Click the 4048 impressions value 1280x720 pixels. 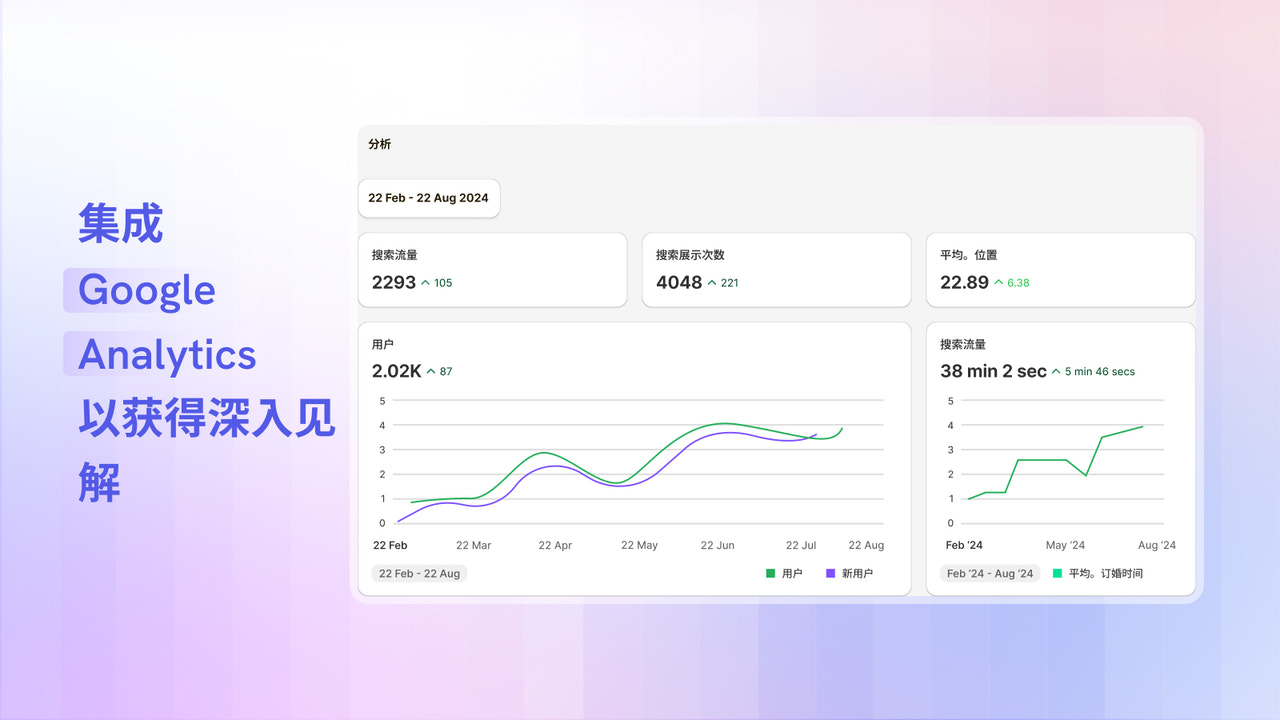tap(679, 282)
